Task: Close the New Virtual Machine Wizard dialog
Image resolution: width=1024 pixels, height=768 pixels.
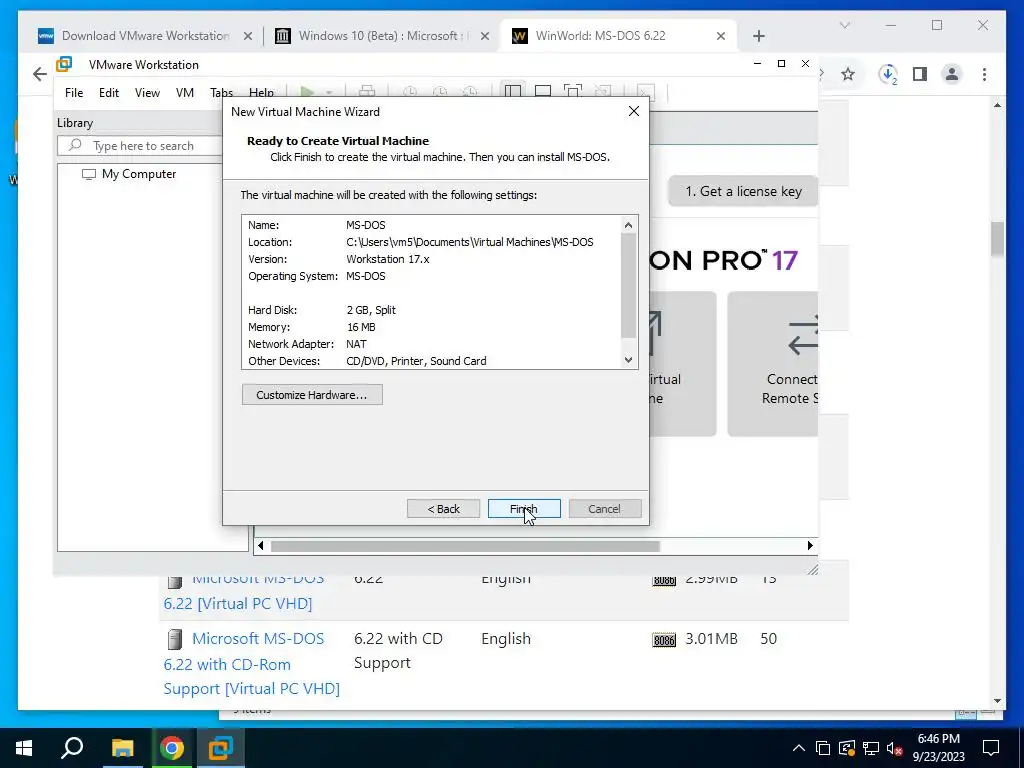Action: pos(633,111)
